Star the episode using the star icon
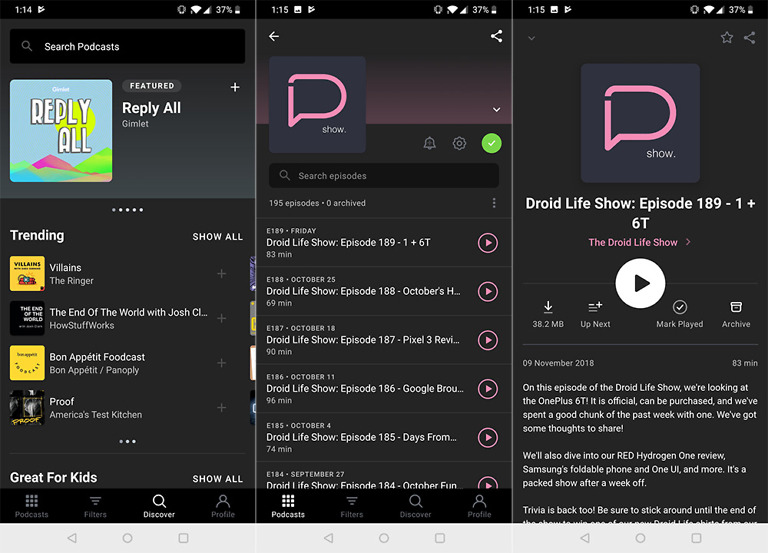 727,38
